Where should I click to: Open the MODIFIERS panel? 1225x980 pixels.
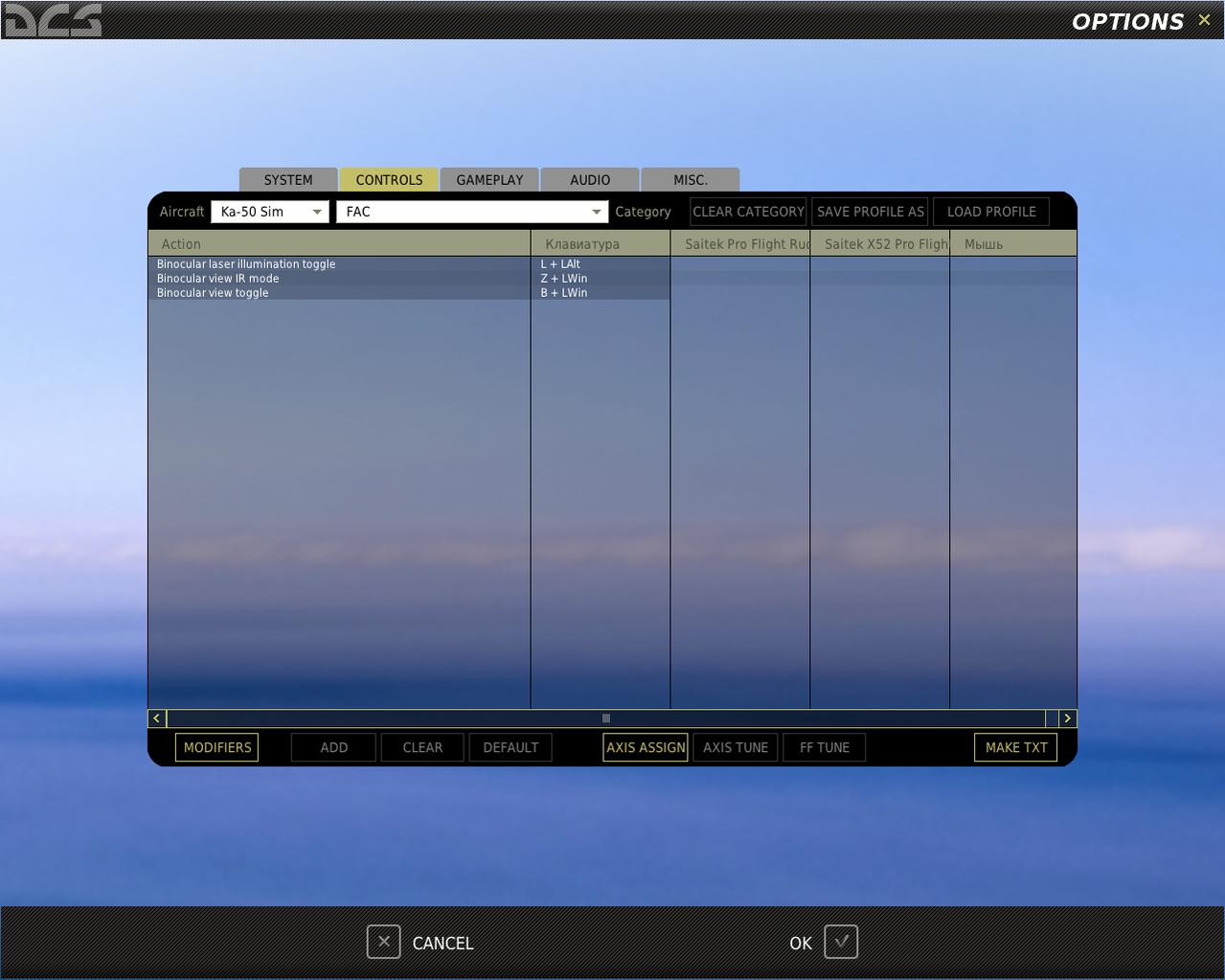coord(217,747)
